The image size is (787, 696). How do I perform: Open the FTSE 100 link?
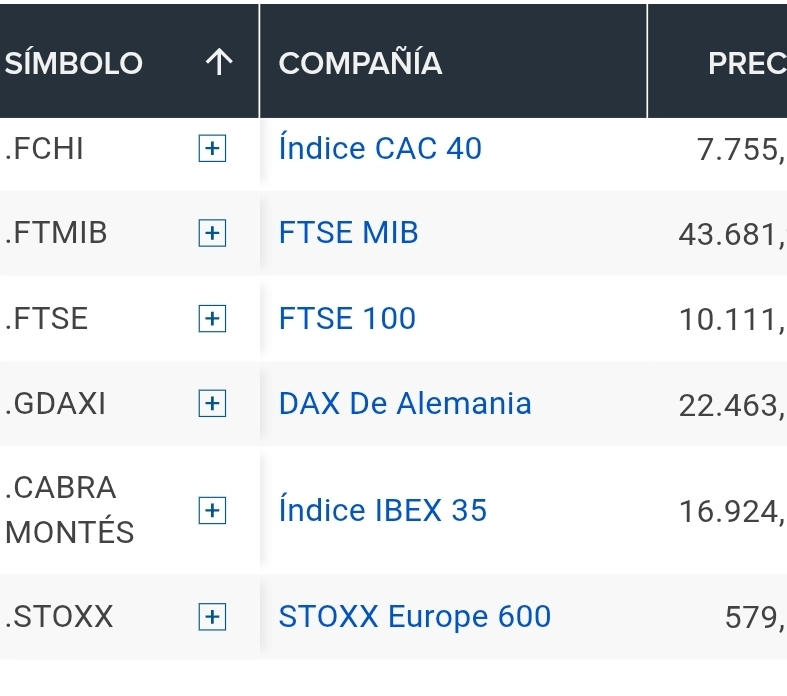pos(347,319)
